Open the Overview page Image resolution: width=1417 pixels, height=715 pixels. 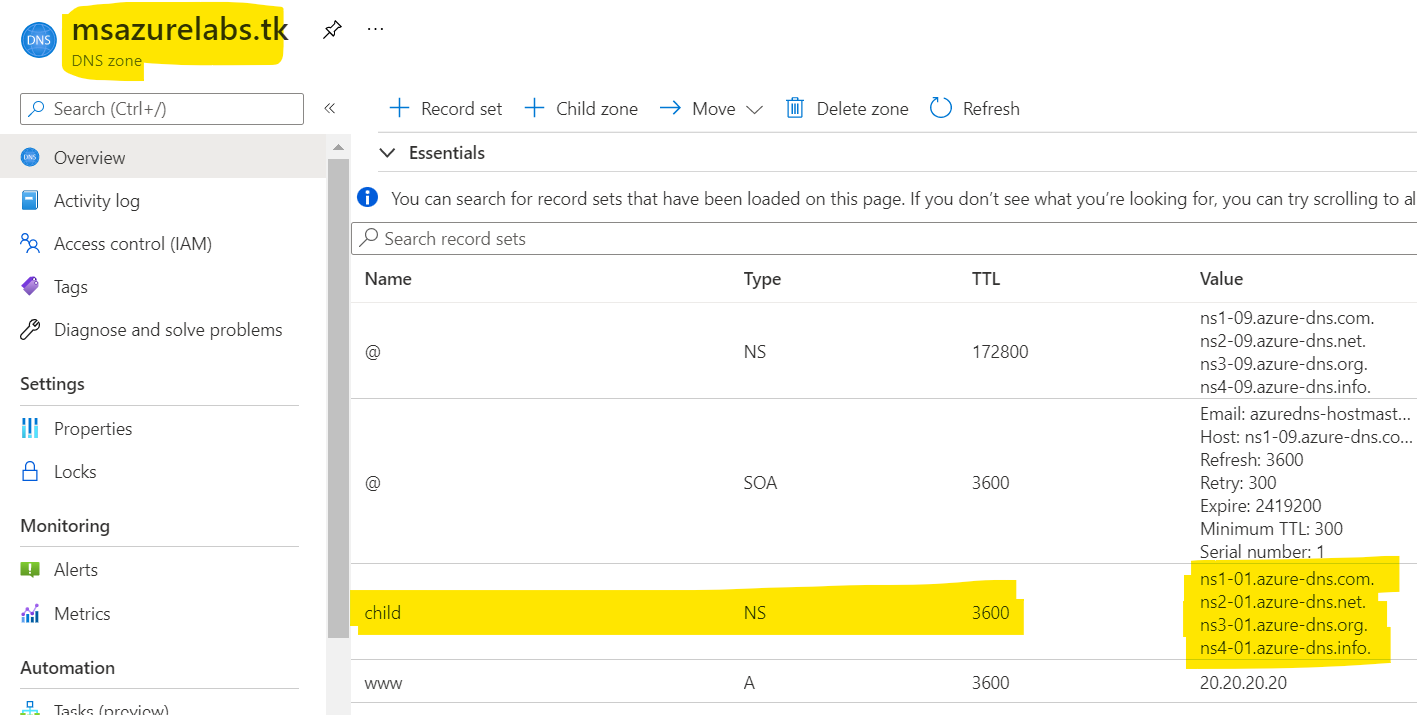tap(163, 158)
